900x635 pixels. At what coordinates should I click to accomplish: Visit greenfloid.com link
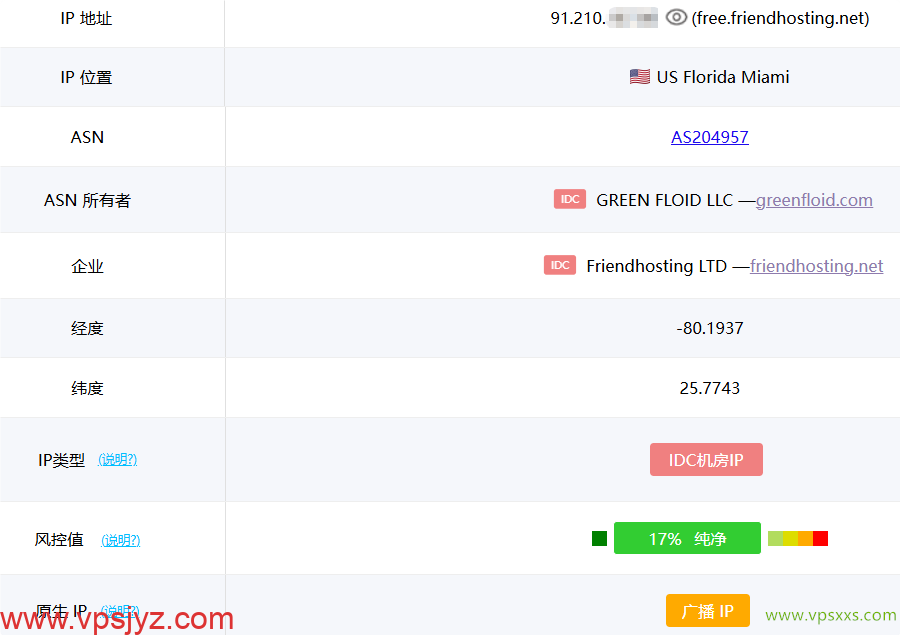pyautogui.click(x=814, y=200)
